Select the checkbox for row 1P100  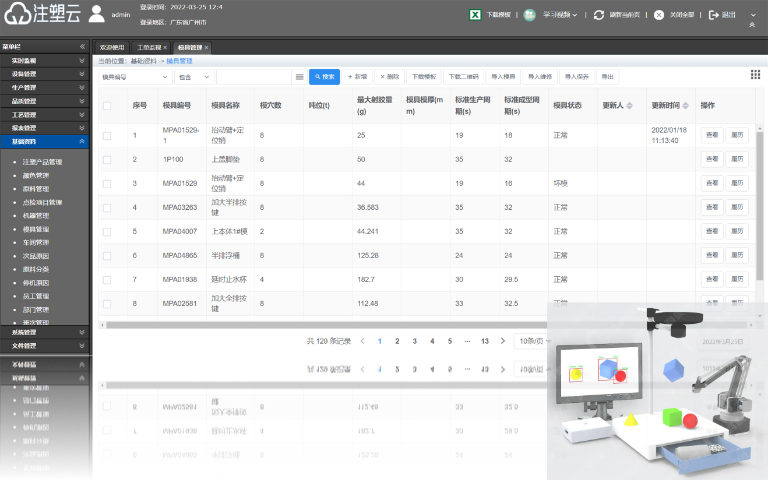[107, 159]
